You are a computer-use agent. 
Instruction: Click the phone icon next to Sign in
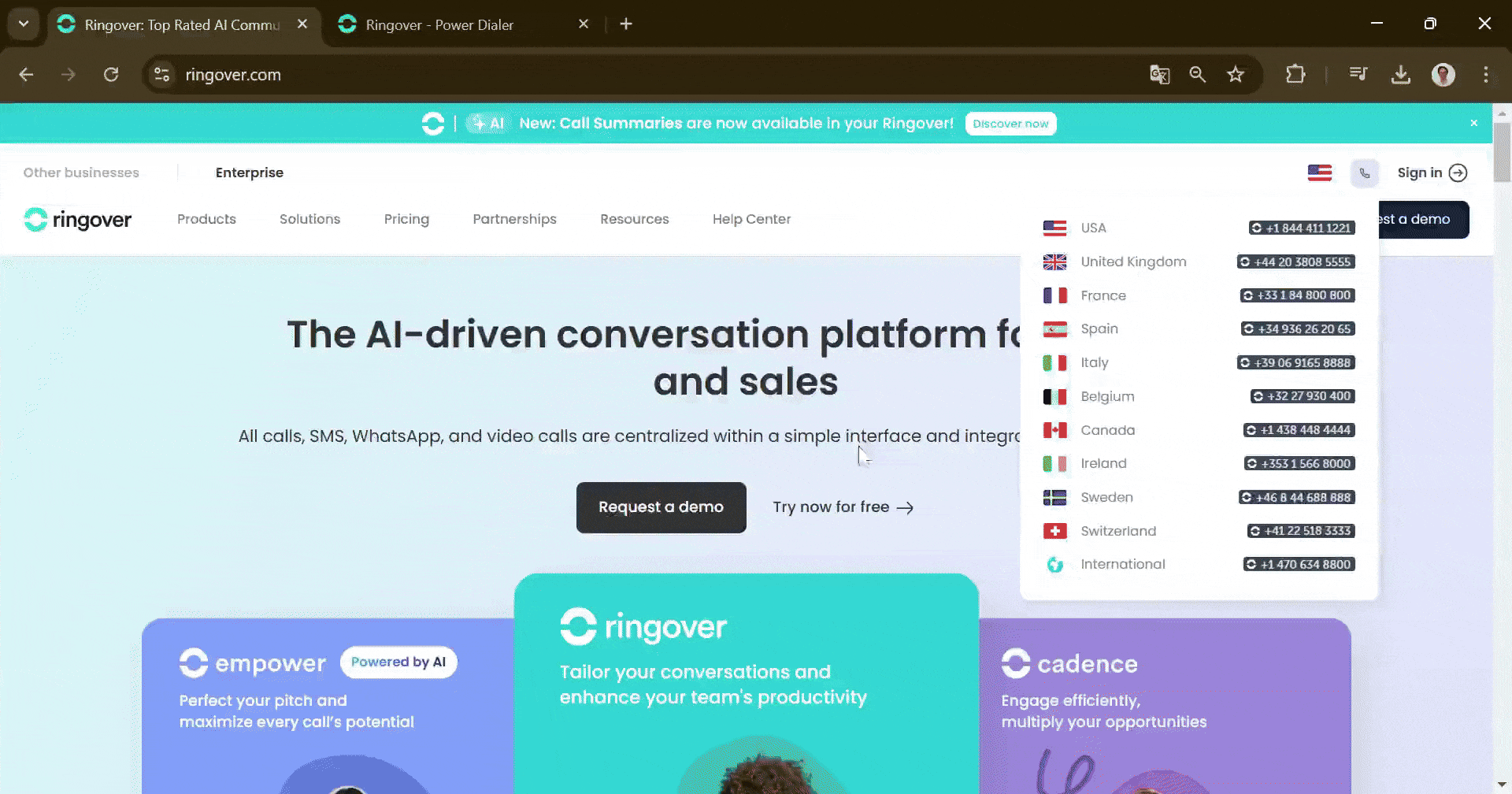click(1365, 173)
